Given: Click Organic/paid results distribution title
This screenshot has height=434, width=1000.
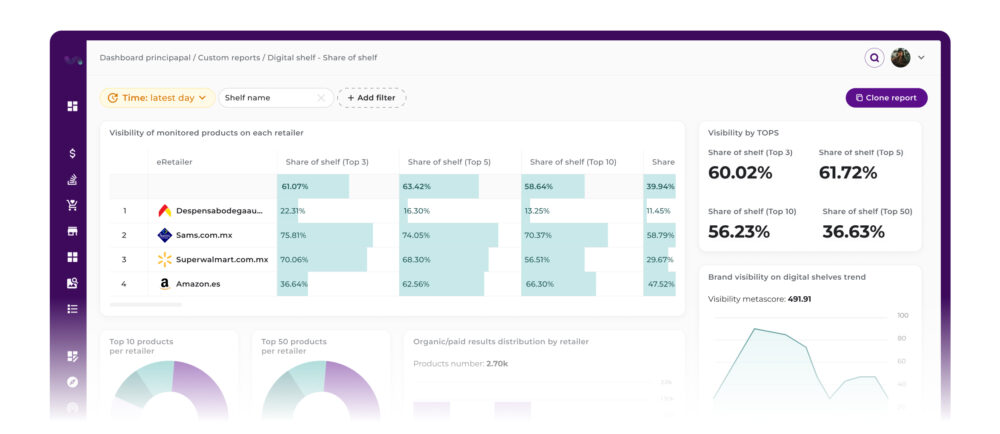Looking at the screenshot, I should click(501, 342).
